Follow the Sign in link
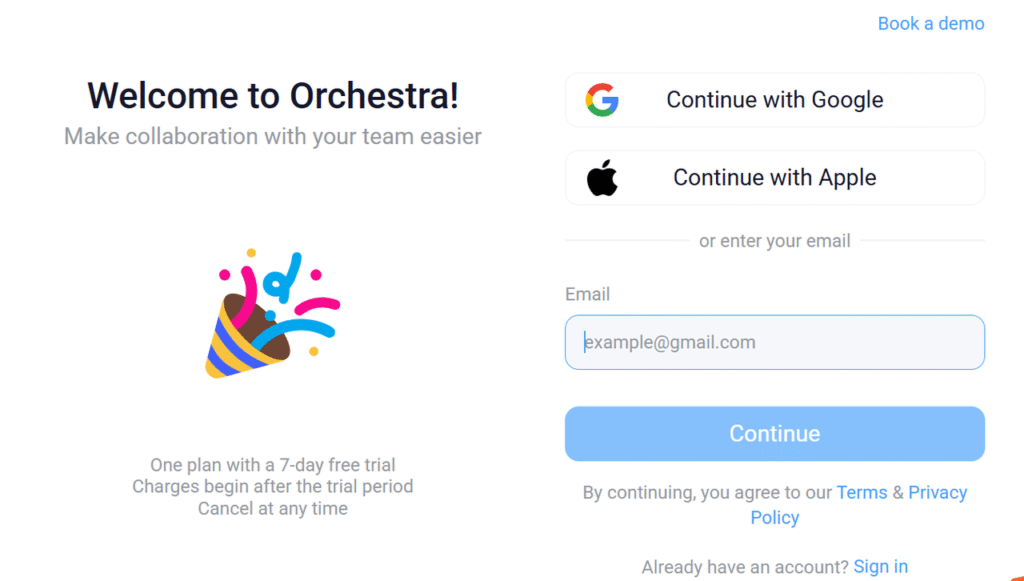 [880, 566]
